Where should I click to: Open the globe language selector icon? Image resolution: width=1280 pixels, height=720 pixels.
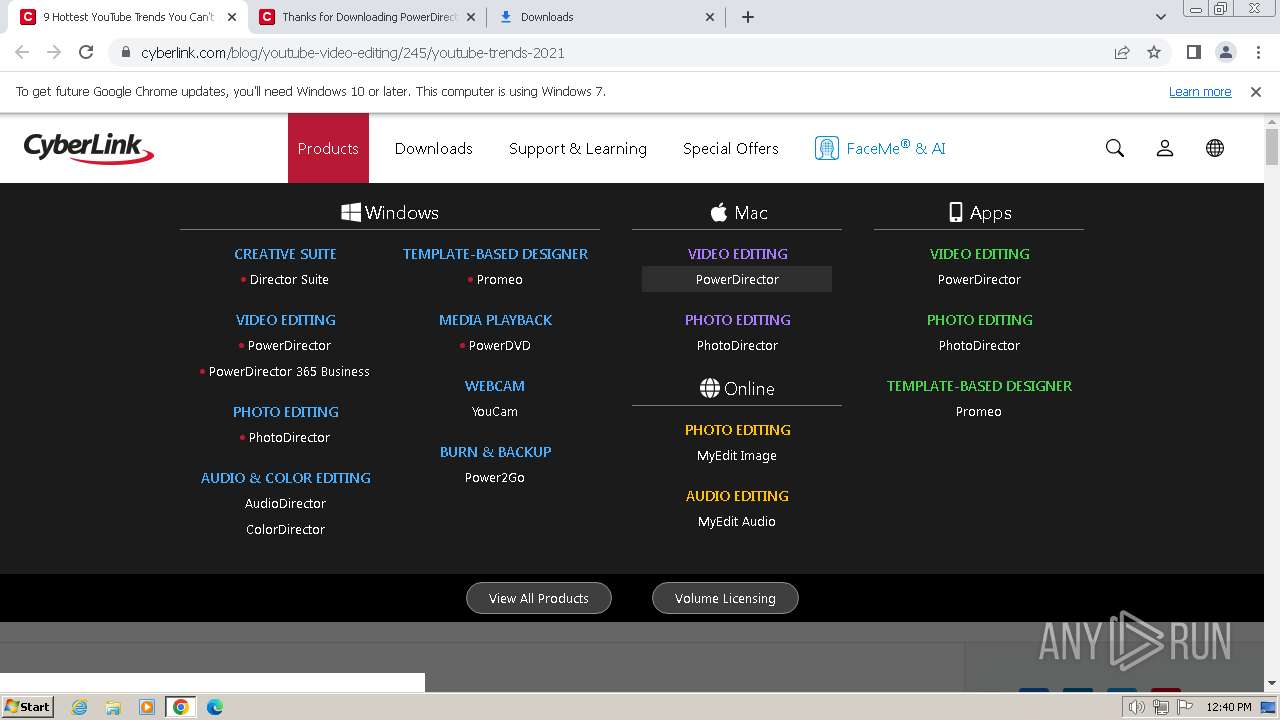(x=1215, y=148)
